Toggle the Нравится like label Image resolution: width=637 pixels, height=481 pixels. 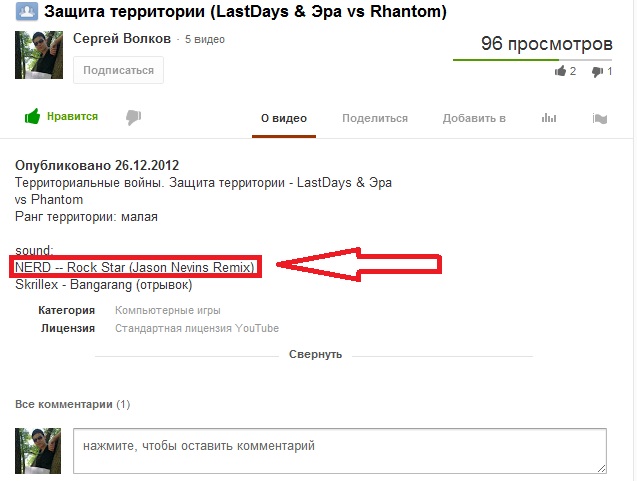[72, 116]
